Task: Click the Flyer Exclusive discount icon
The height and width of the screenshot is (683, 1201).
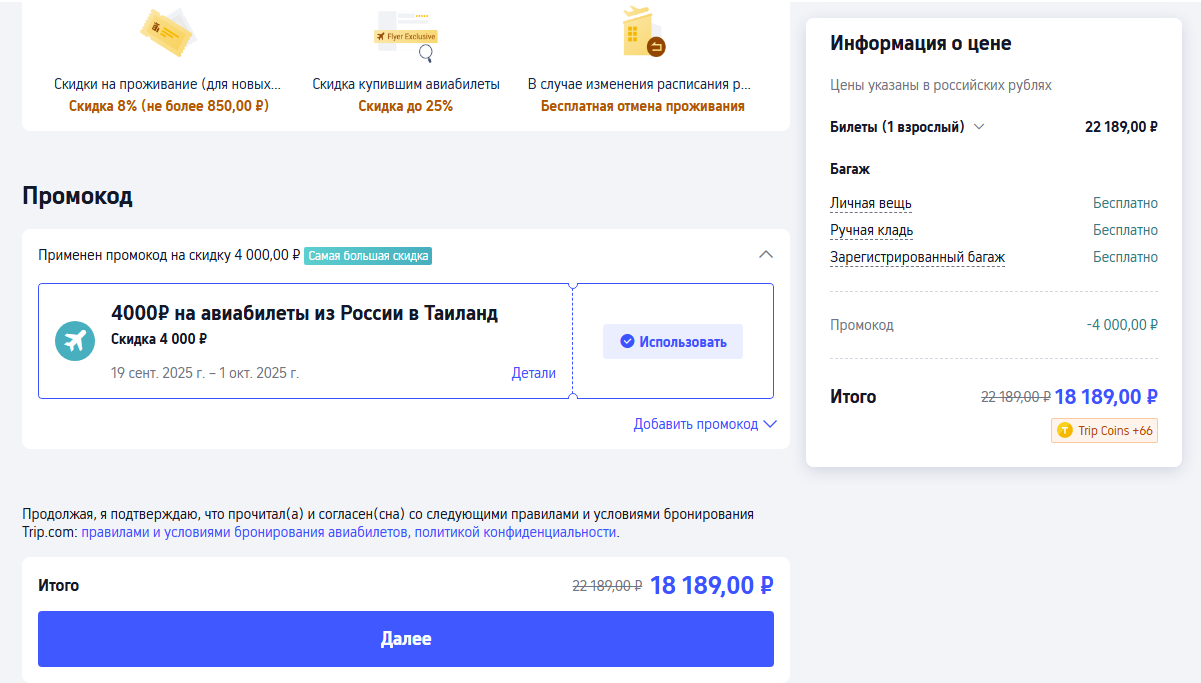Action: pos(406,36)
